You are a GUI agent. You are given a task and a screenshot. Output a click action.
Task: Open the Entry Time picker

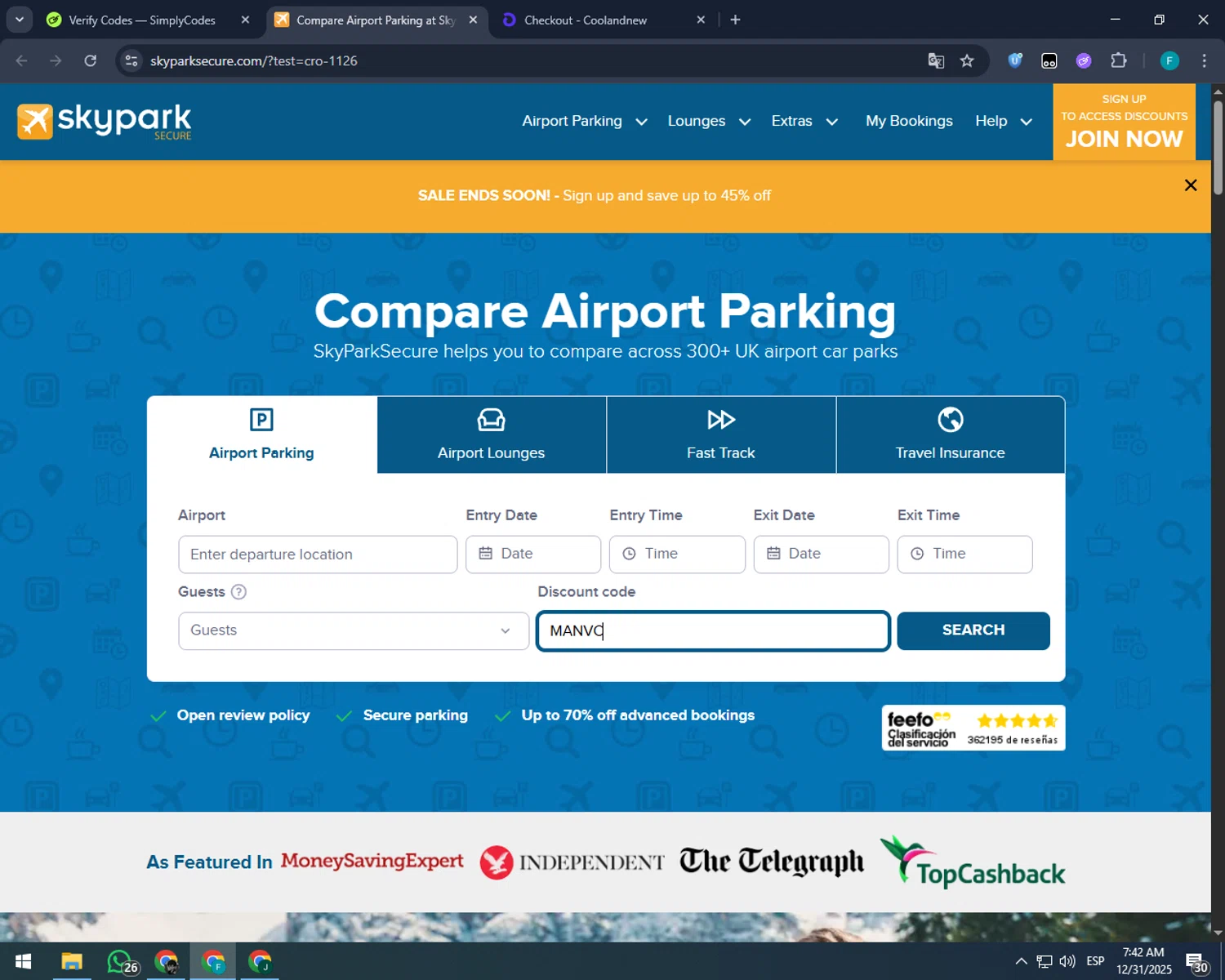(x=677, y=555)
